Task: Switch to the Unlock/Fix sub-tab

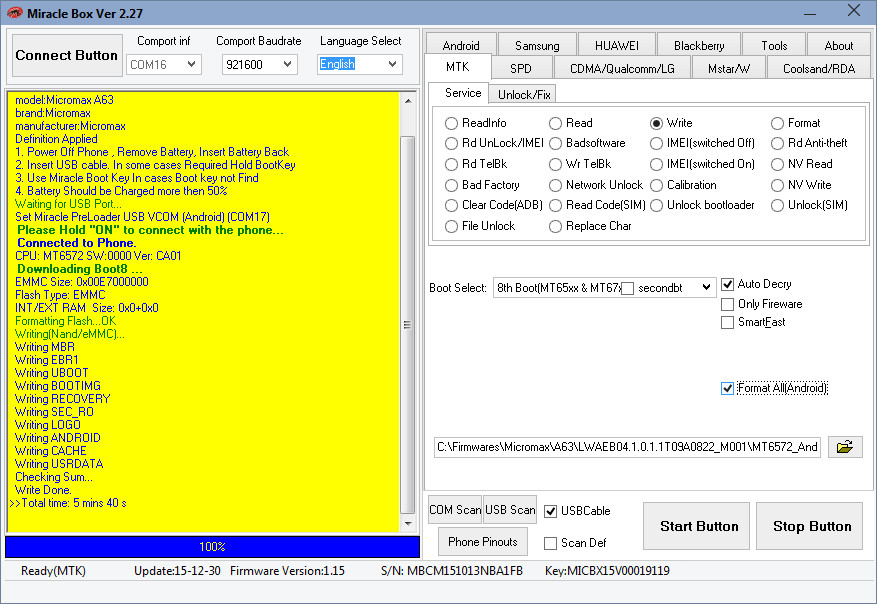Action: (524, 95)
